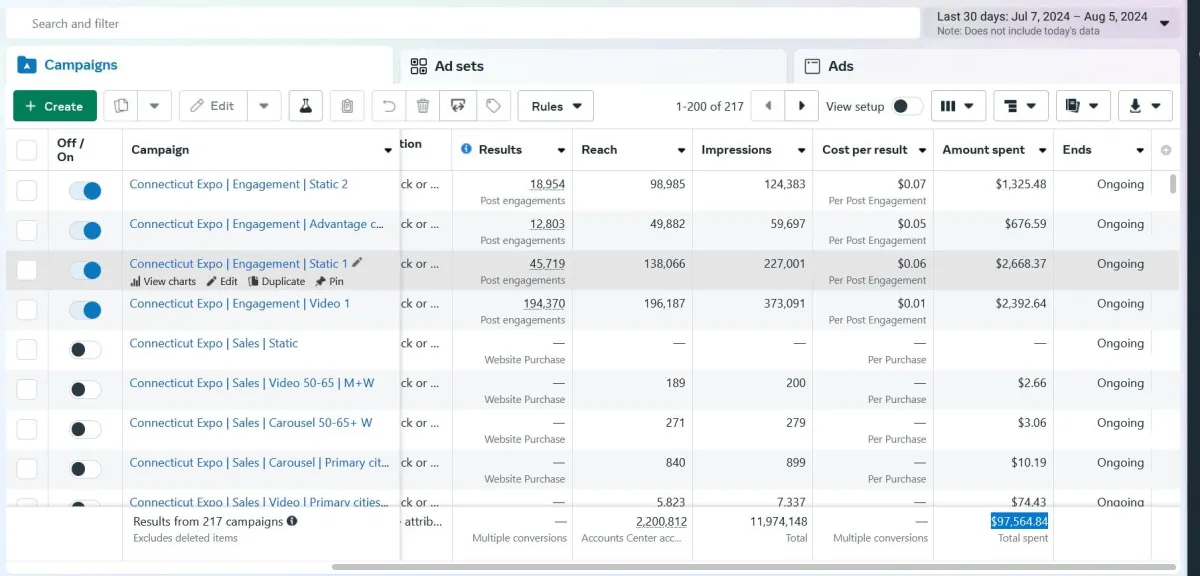Open the Reports dropdown
The width and height of the screenshot is (1200, 576).
(x=1083, y=106)
